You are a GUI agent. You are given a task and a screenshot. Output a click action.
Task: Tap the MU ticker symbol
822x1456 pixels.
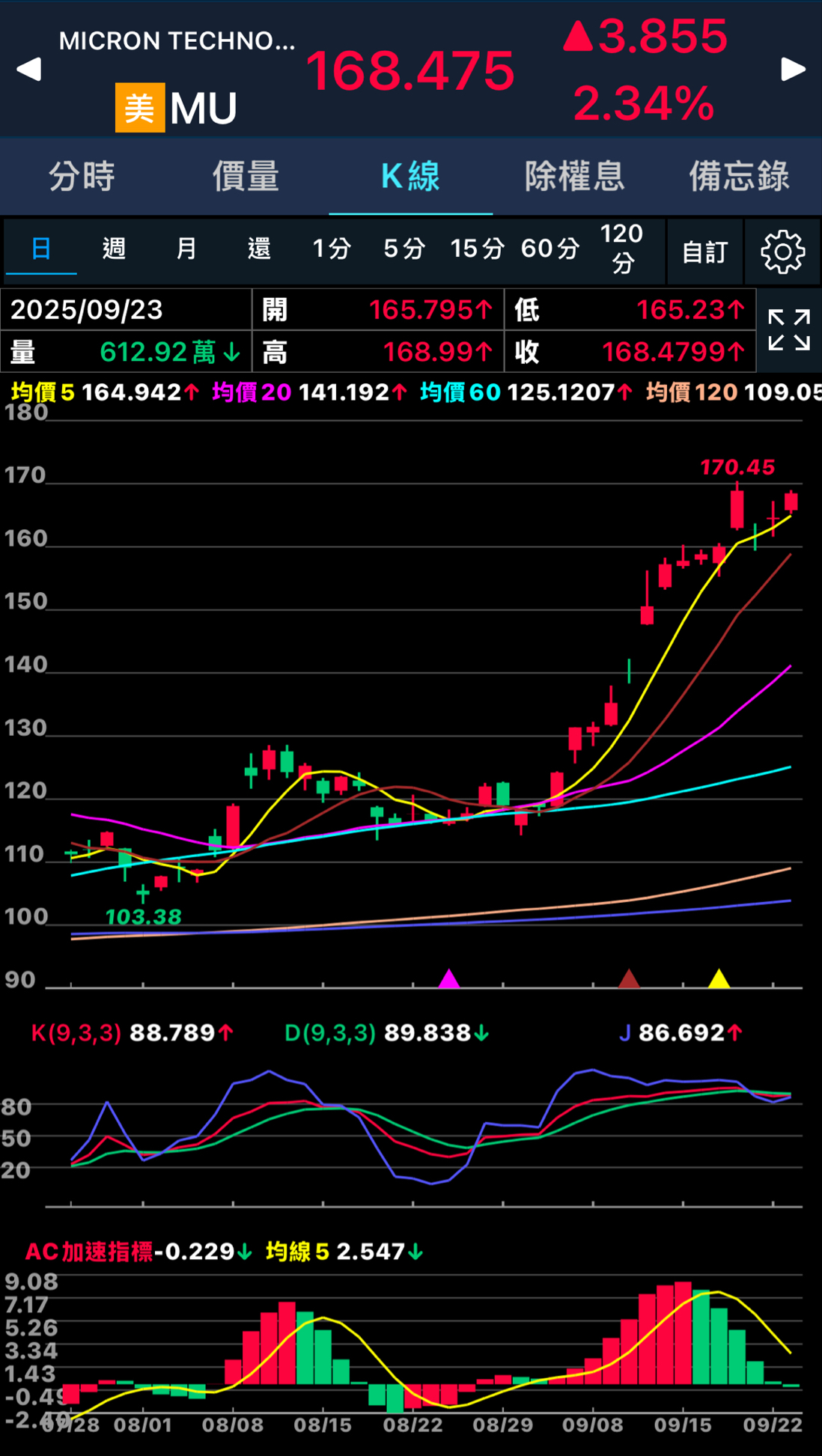(203, 109)
